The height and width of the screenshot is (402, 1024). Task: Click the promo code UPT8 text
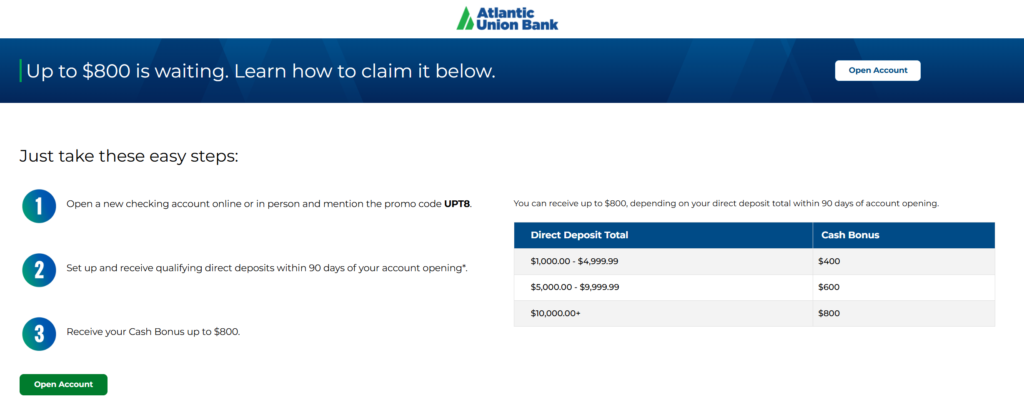click(456, 204)
